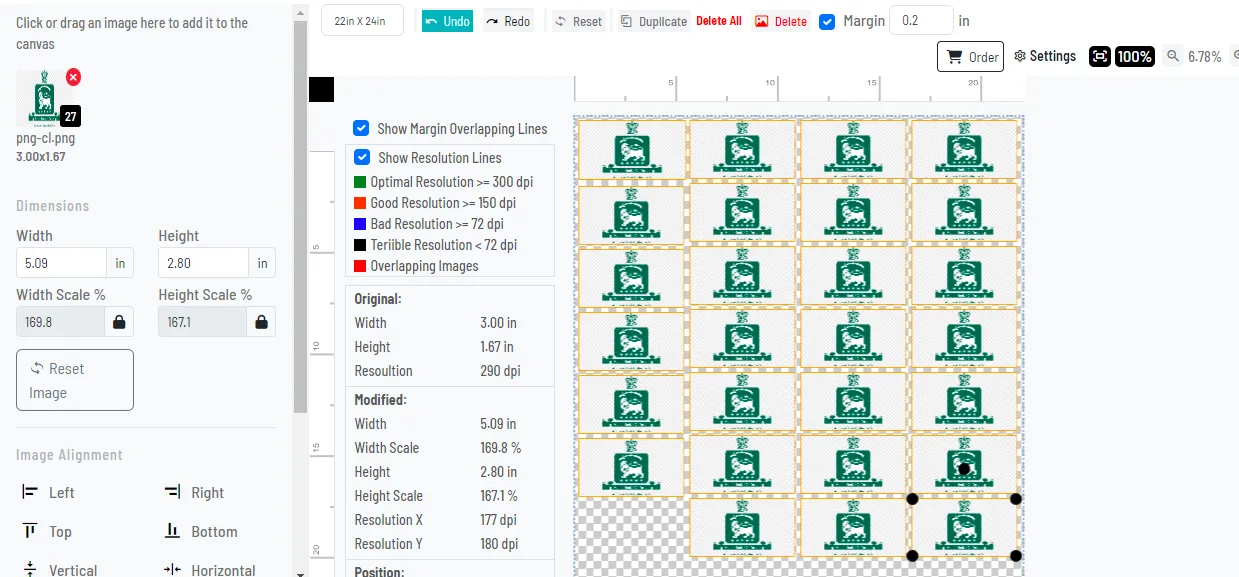Uncheck Show Margin Overlapping Lines
This screenshot has height=577, width=1239.
(x=362, y=128)
